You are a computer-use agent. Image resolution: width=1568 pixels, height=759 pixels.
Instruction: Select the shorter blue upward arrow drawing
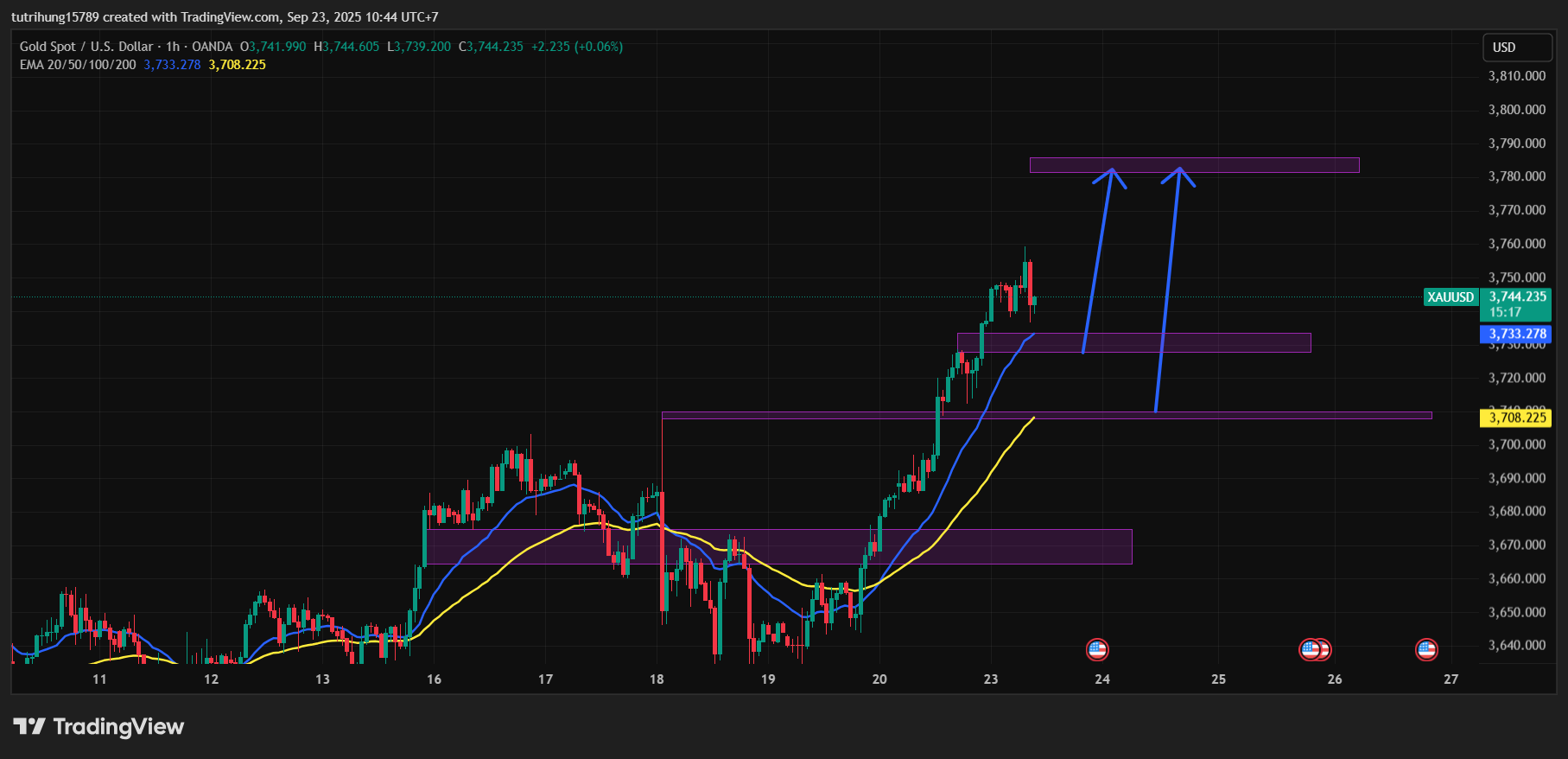pos(1097,259)
